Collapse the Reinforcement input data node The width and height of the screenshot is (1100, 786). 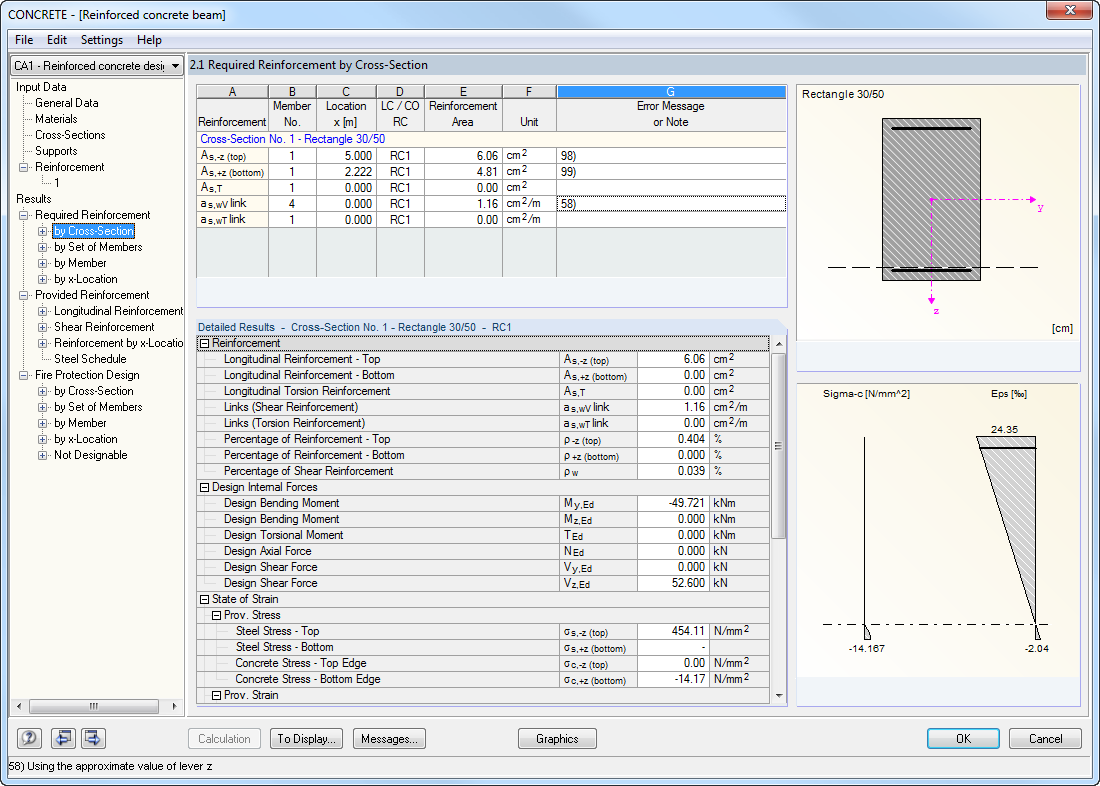tap(23, 167)
